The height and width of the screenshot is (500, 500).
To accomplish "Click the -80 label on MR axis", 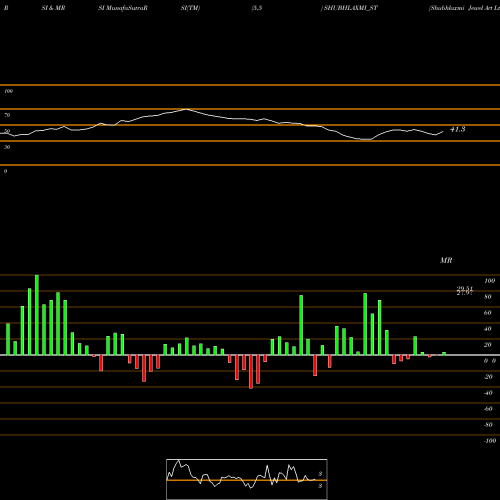I will point(488,425).
